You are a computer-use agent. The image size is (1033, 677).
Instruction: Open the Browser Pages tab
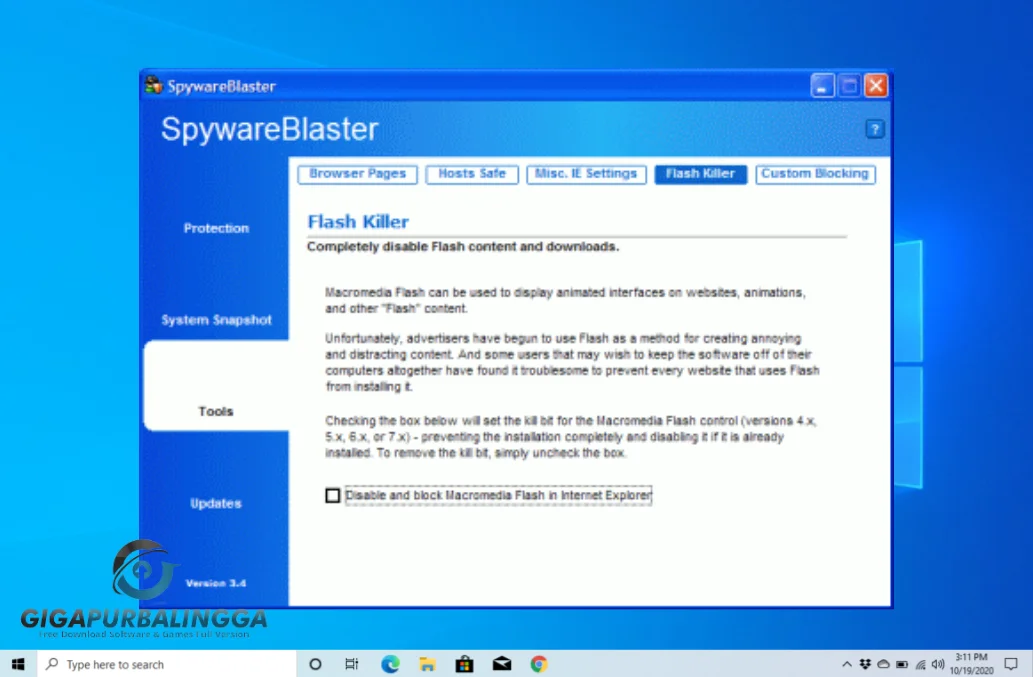tap(357, 174)
